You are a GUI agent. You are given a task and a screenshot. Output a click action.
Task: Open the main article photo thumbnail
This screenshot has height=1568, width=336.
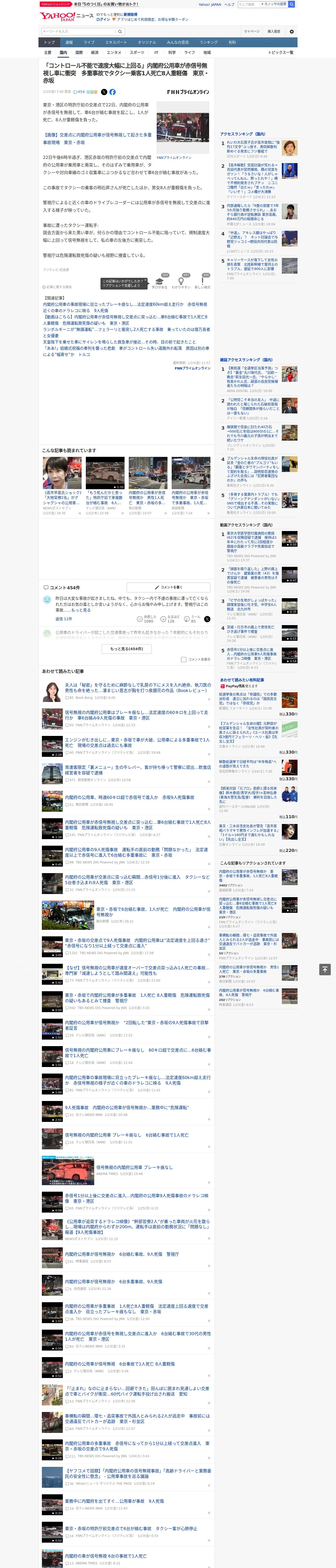[182, 128]
